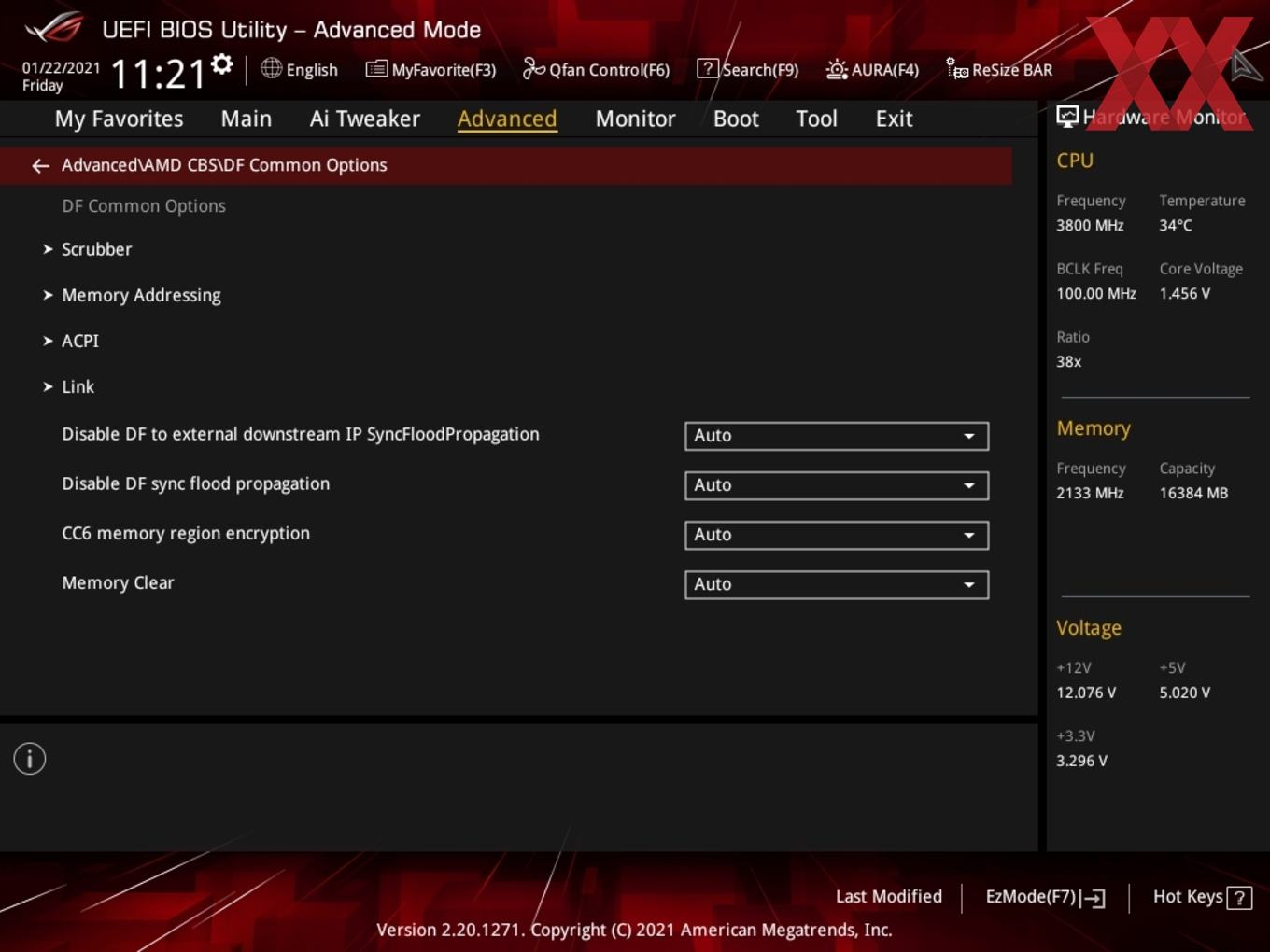1270x952 pixels.
Task: Click the back arrow in breadcrumb bar
Action: click(40, 165)
